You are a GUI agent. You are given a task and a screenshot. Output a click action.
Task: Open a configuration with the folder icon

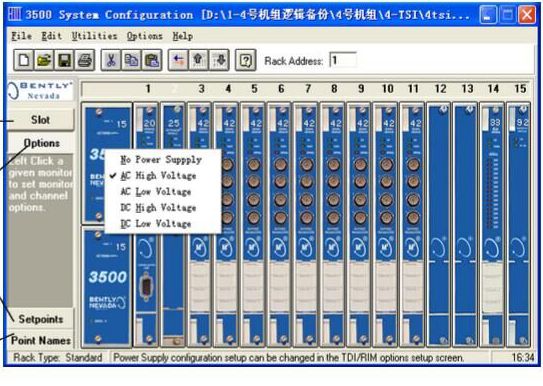44,61
